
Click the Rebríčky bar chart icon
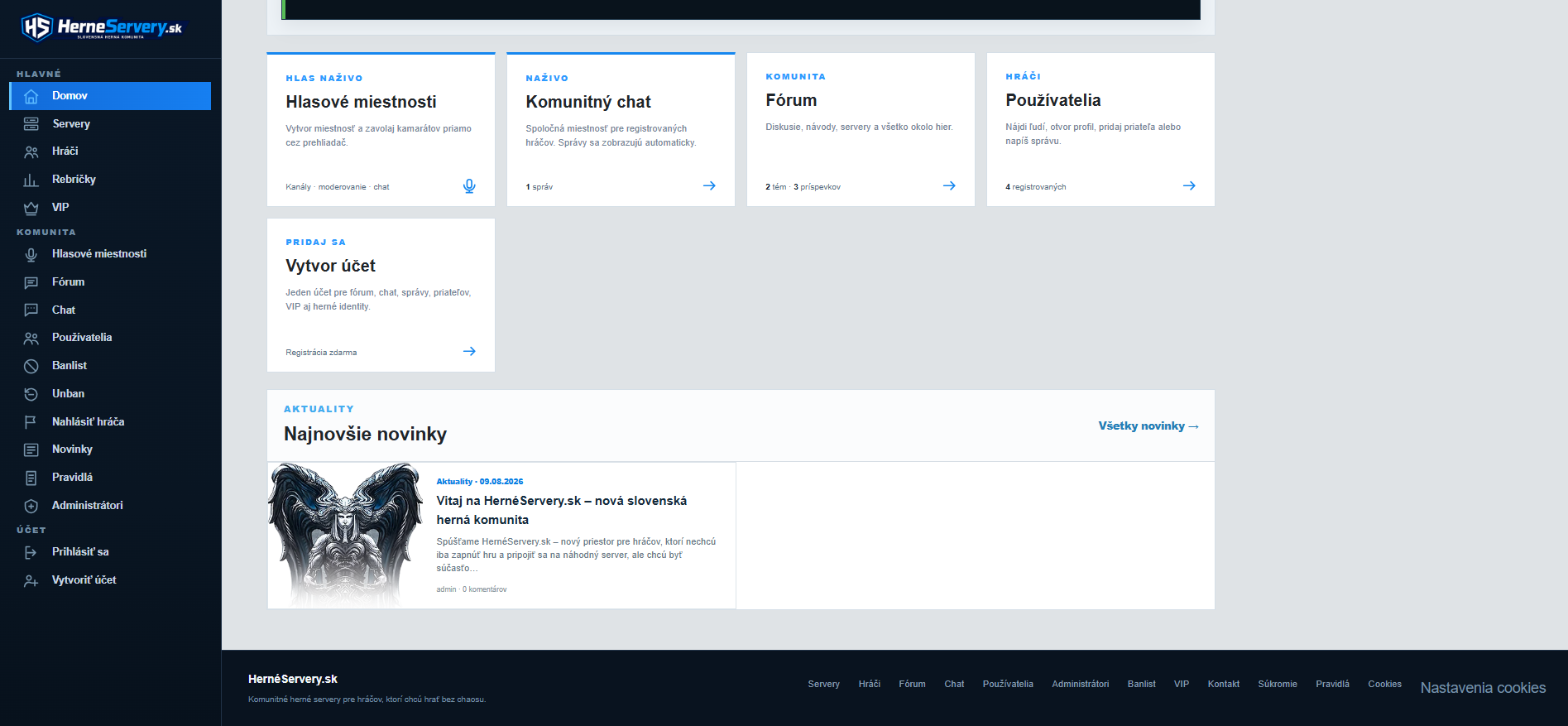(x=31, y=180)
